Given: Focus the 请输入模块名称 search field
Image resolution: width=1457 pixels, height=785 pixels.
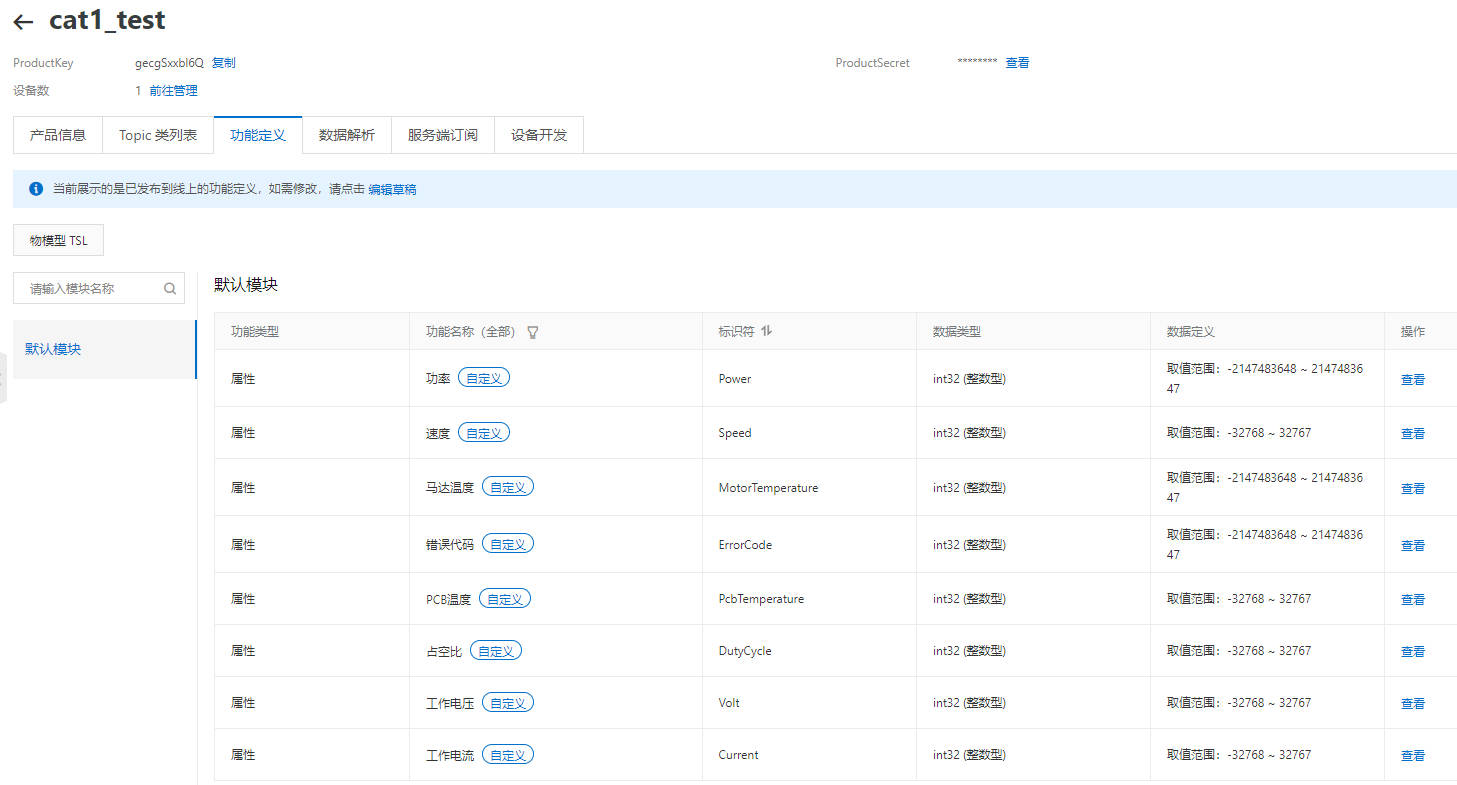Looking at the screenshot, I should (x=99, y=288).
